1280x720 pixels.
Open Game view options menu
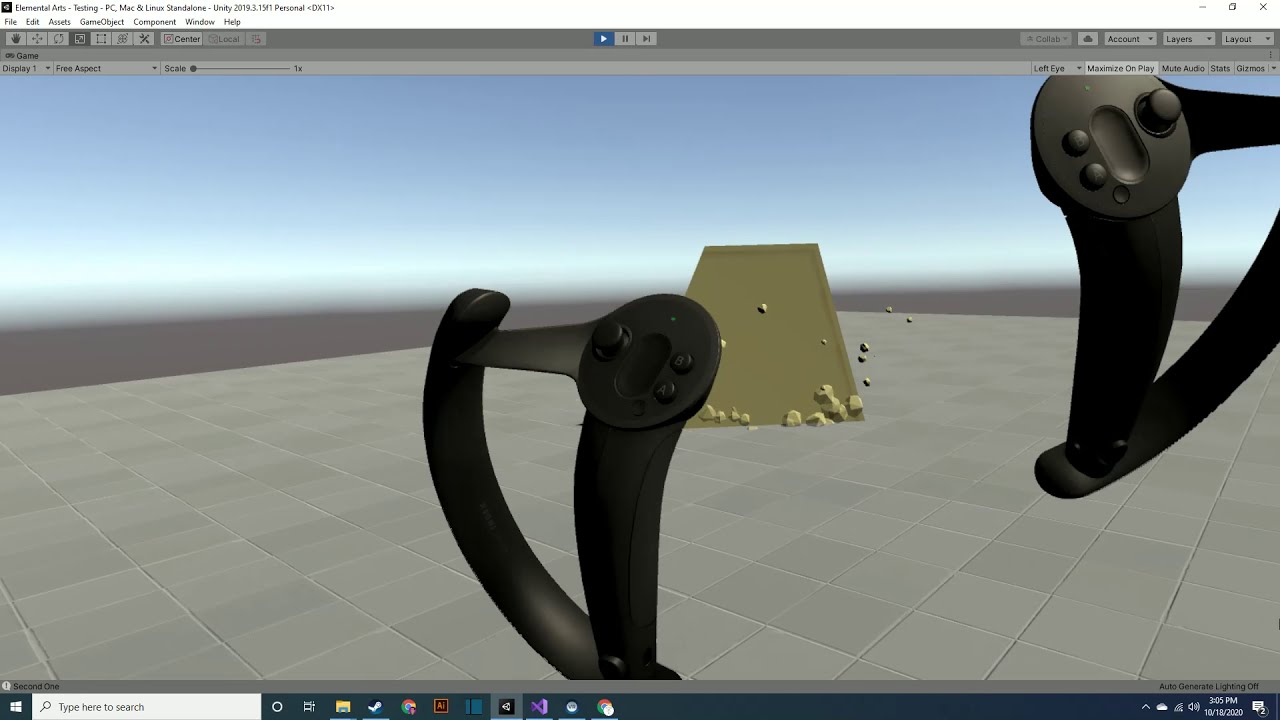[x=1271, y=56]
